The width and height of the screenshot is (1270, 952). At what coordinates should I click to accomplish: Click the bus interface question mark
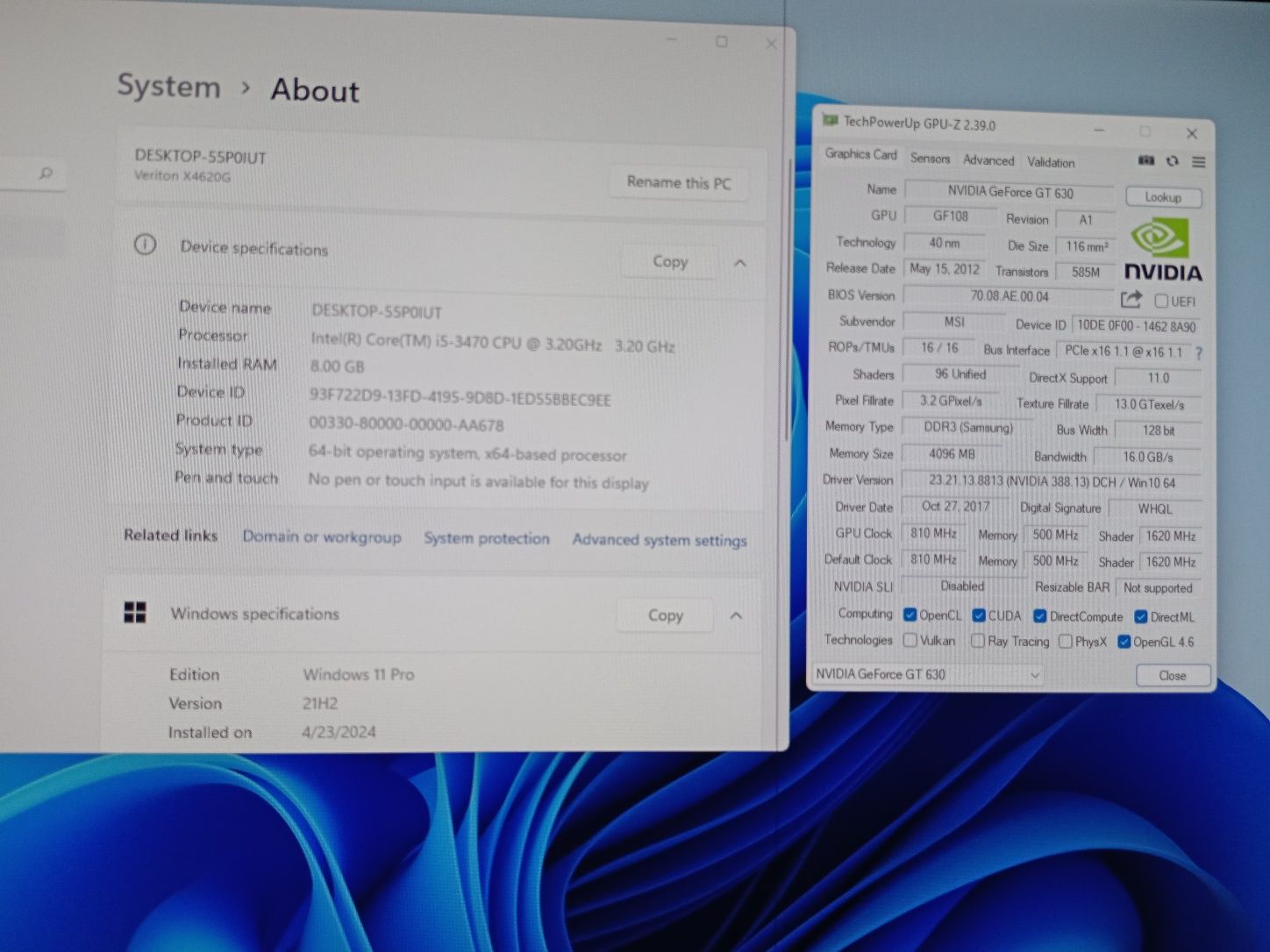tap(1199, 352)
